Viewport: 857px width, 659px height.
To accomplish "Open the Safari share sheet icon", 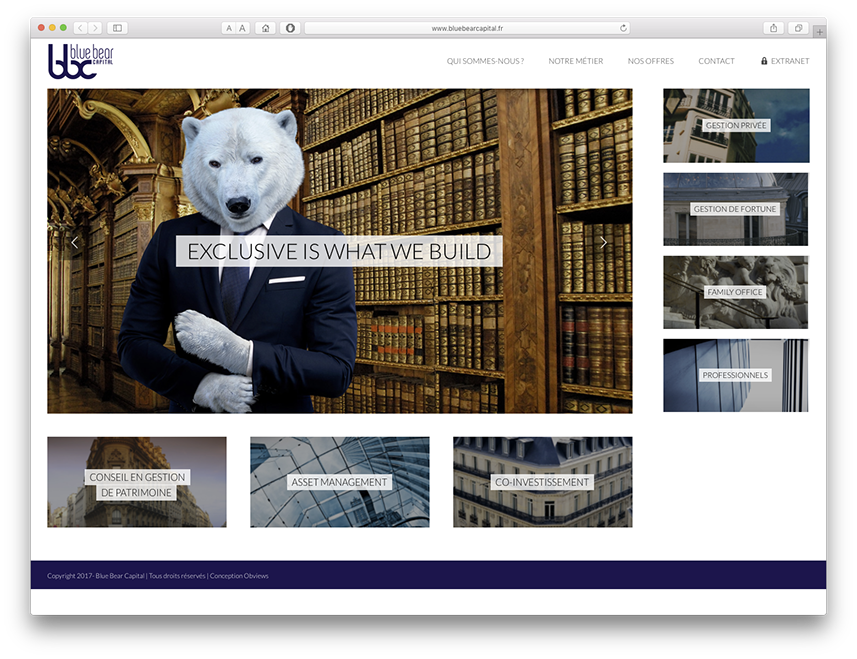I will click(x=773, y=28).
